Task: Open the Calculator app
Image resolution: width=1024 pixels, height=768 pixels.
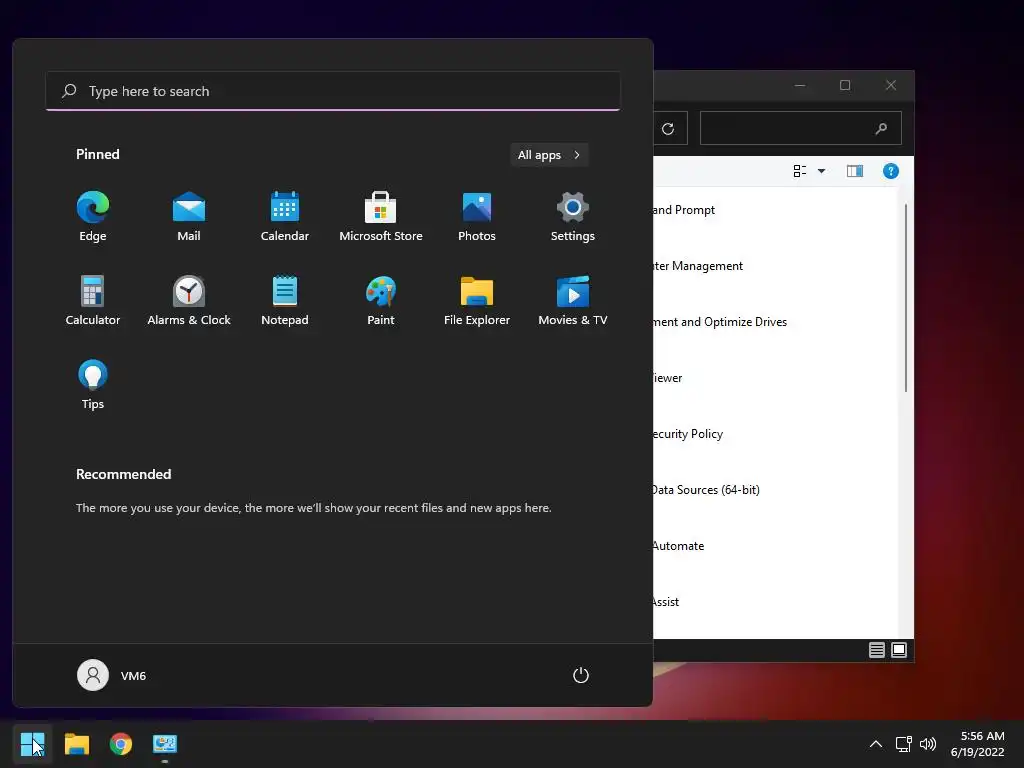Action: (x=93, y=300)
